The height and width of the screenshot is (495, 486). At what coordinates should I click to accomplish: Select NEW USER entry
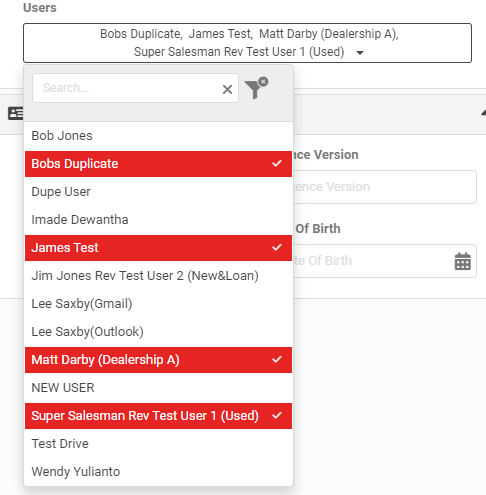tap(158, 388)
